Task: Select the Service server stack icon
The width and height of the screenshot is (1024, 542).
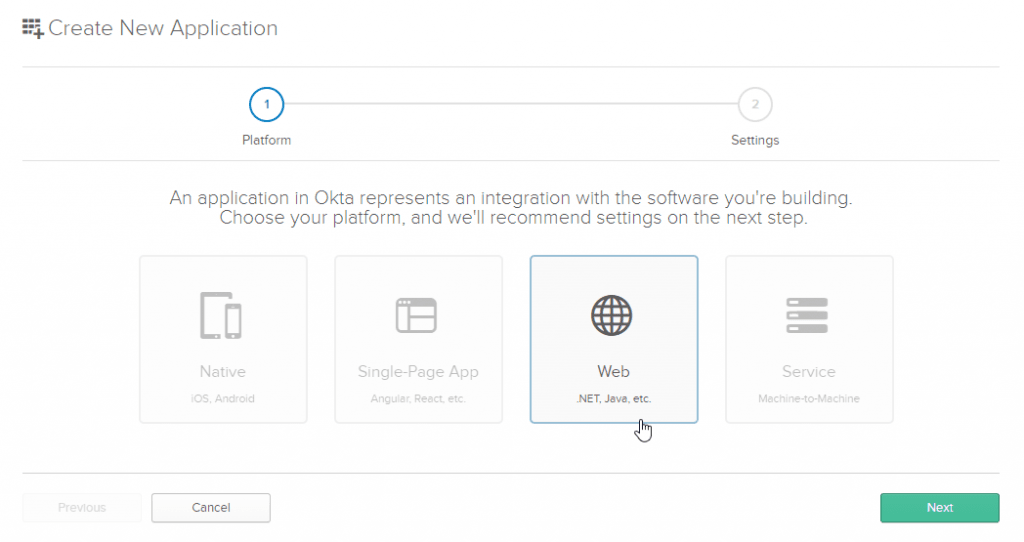Action: coord(807,315)
